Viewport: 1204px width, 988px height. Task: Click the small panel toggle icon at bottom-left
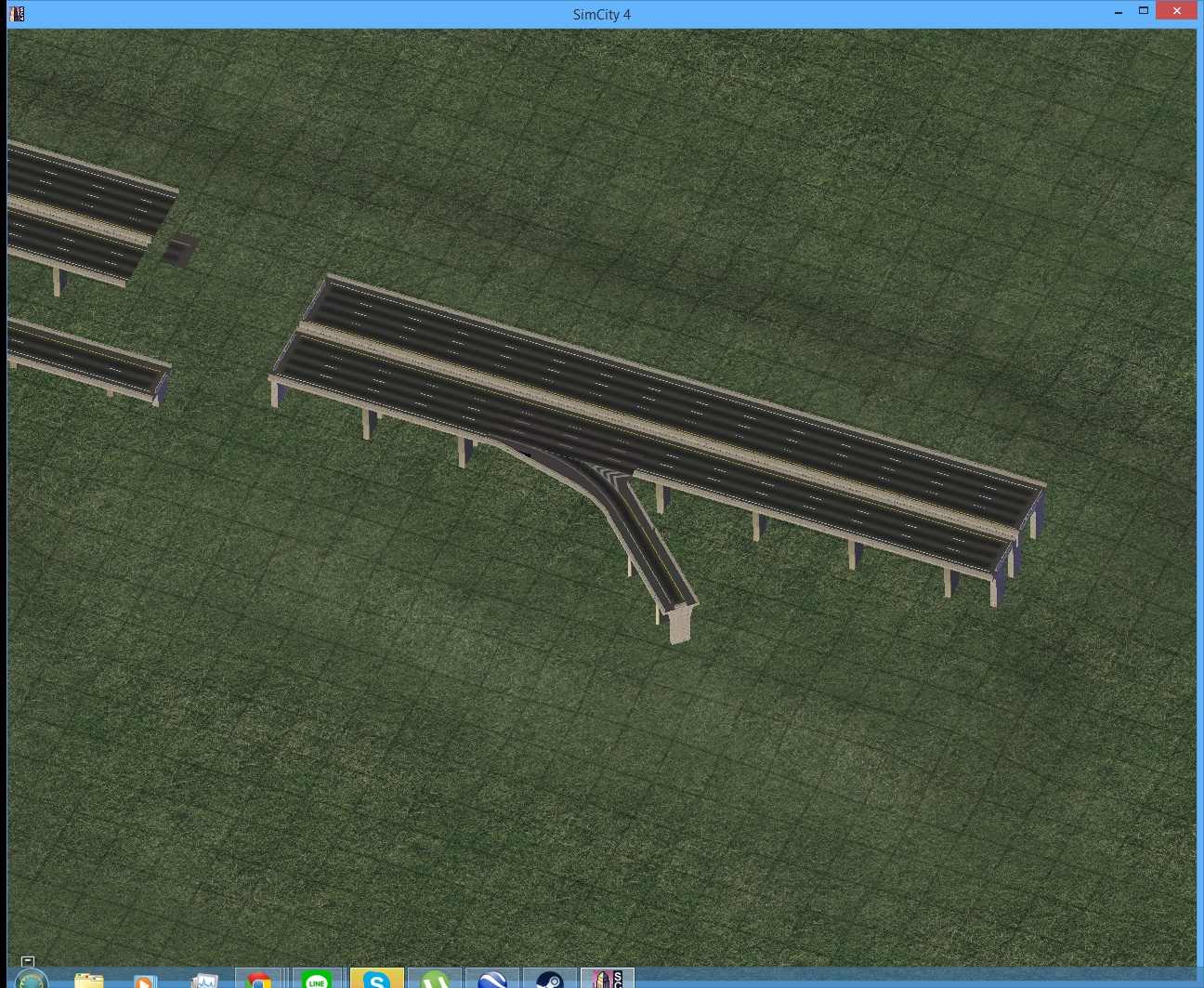pos(28,961)
